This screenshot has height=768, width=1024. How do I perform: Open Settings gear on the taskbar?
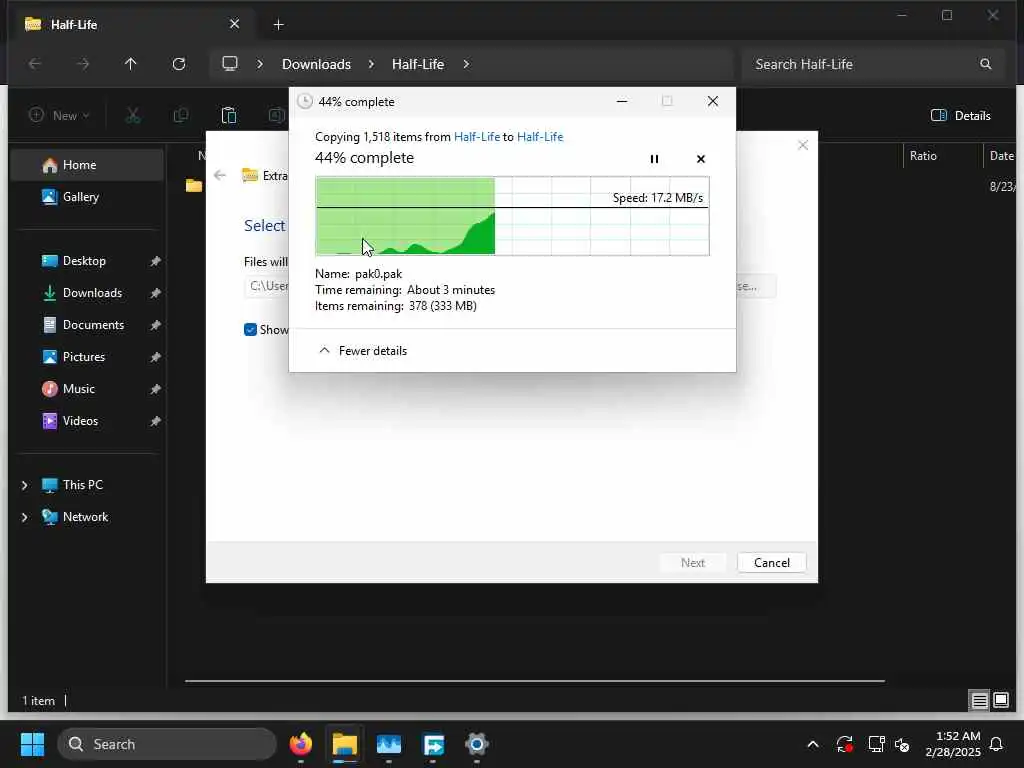click(477, 744)
